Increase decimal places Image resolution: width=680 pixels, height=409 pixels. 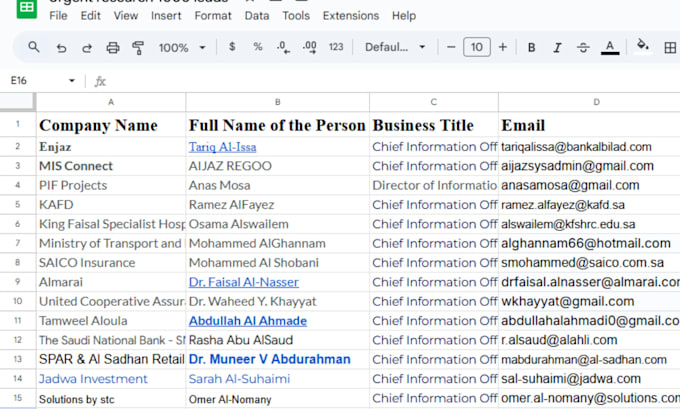coord(310,47)
